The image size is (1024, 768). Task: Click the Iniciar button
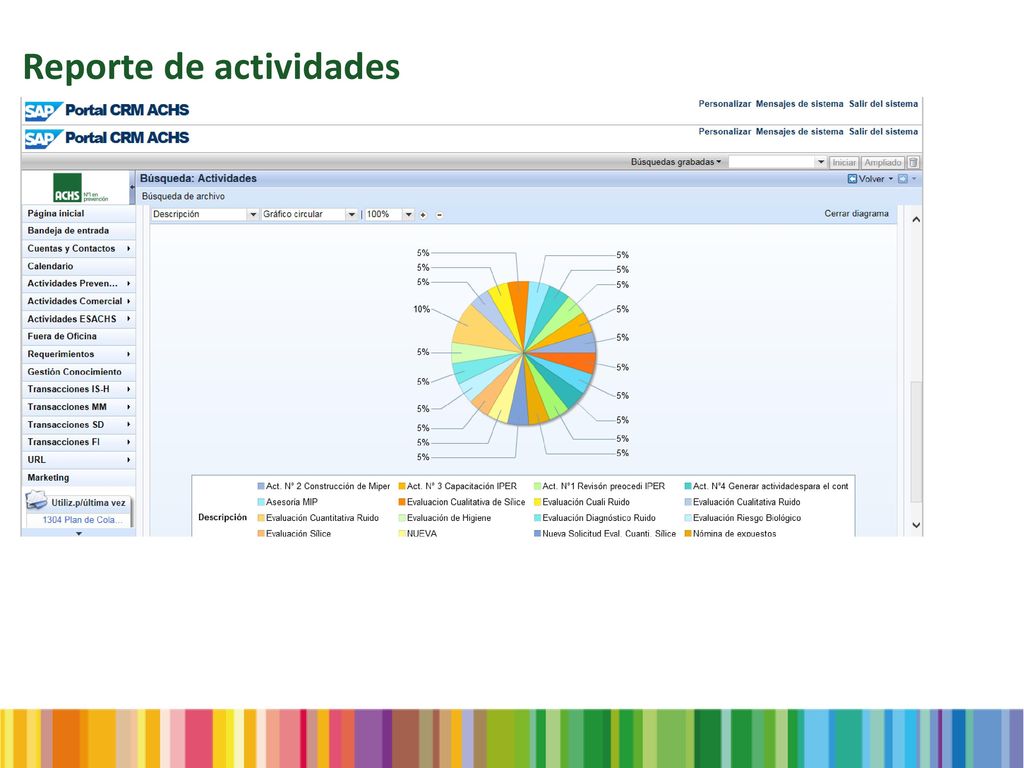coord(844,162)
